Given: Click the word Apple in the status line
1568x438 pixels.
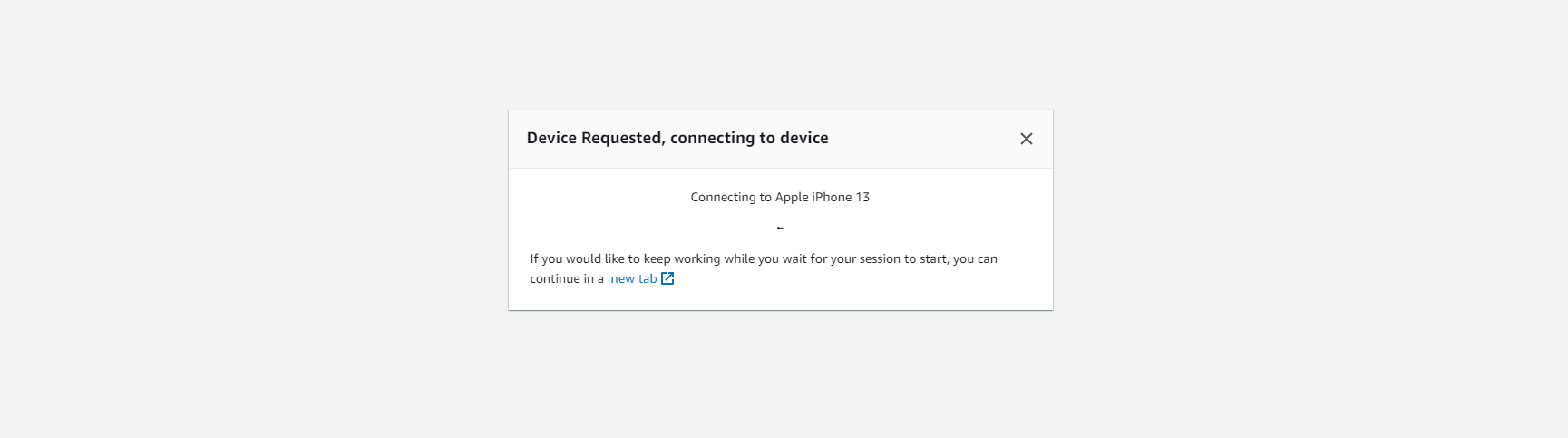Looking at the screenshot, I should pos(791,198).
